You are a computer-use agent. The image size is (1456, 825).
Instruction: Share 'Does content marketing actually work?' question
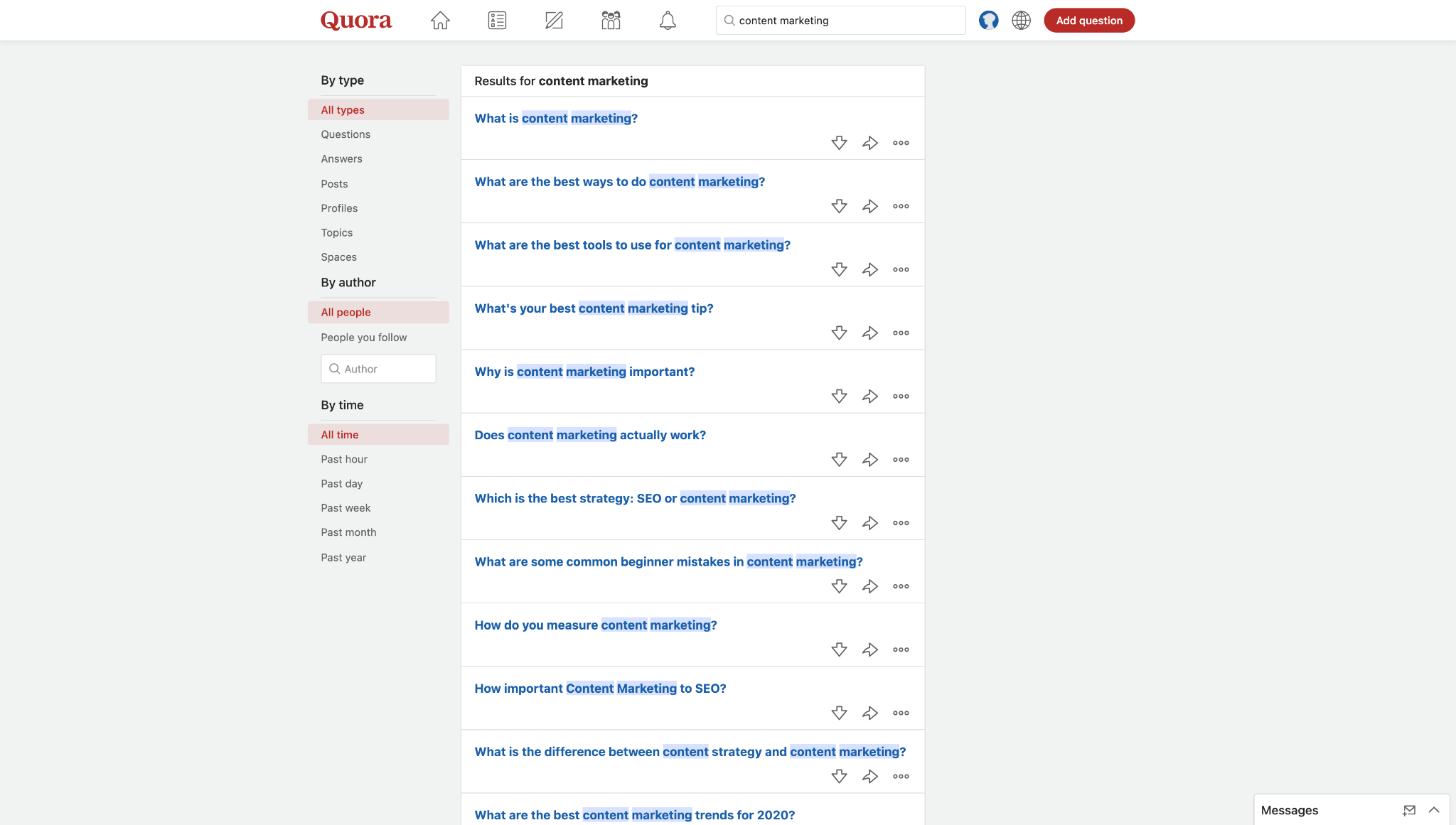pyautogui.click(x=870, y=460)
